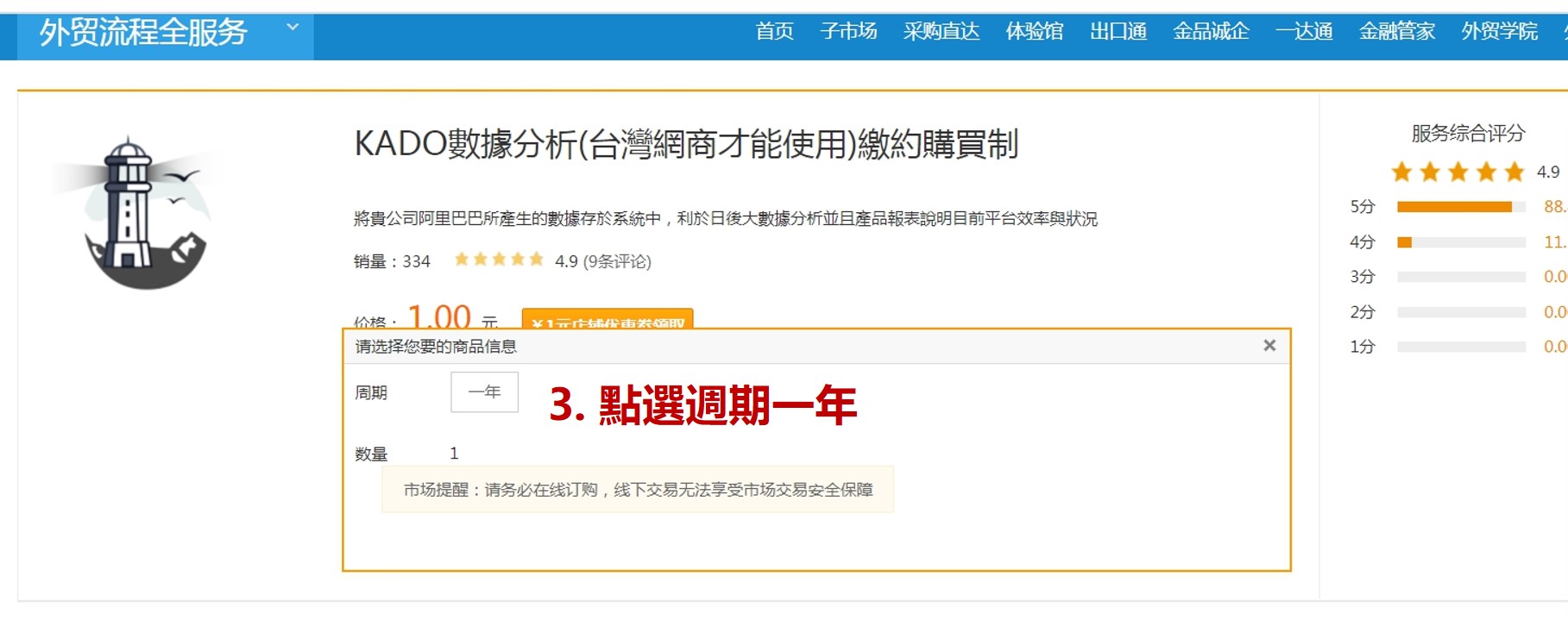Select the 一年 period option

484,391
